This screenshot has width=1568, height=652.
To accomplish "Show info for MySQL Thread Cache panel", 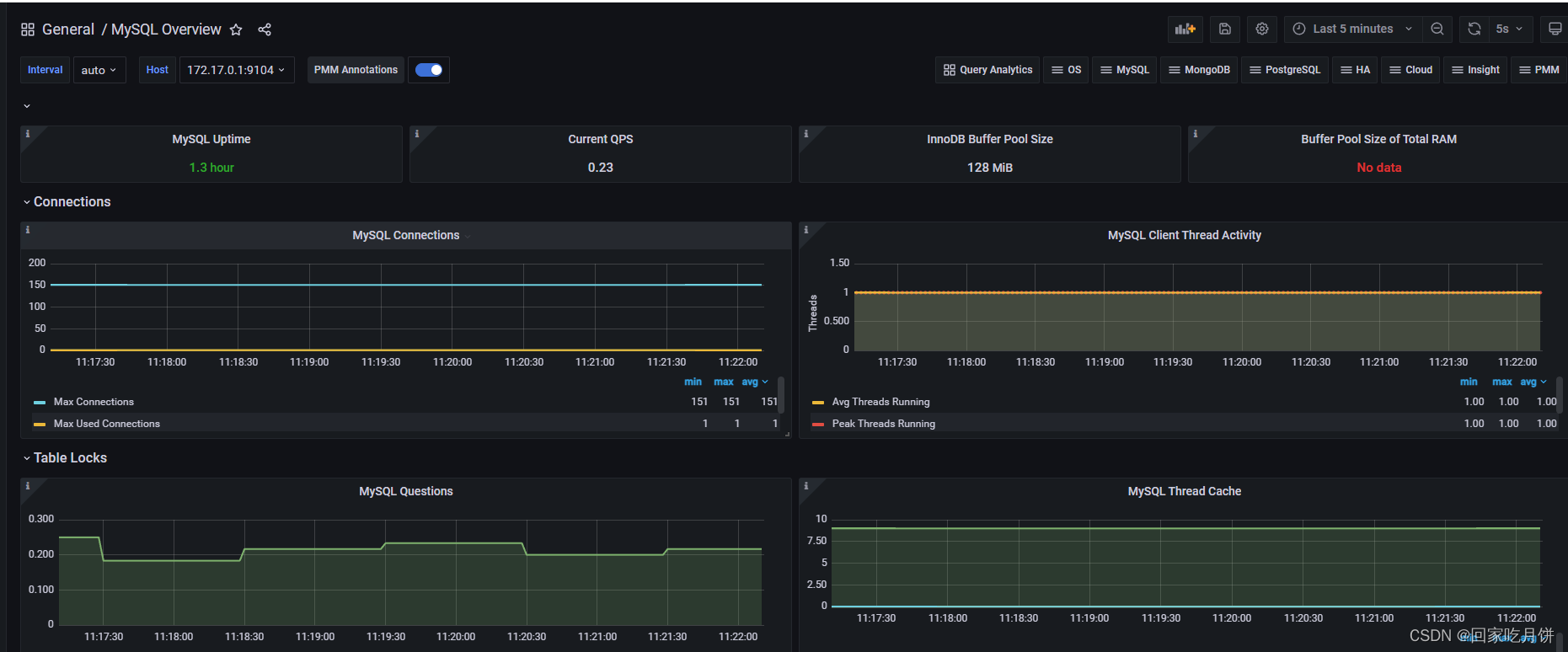I will (805, 485).
